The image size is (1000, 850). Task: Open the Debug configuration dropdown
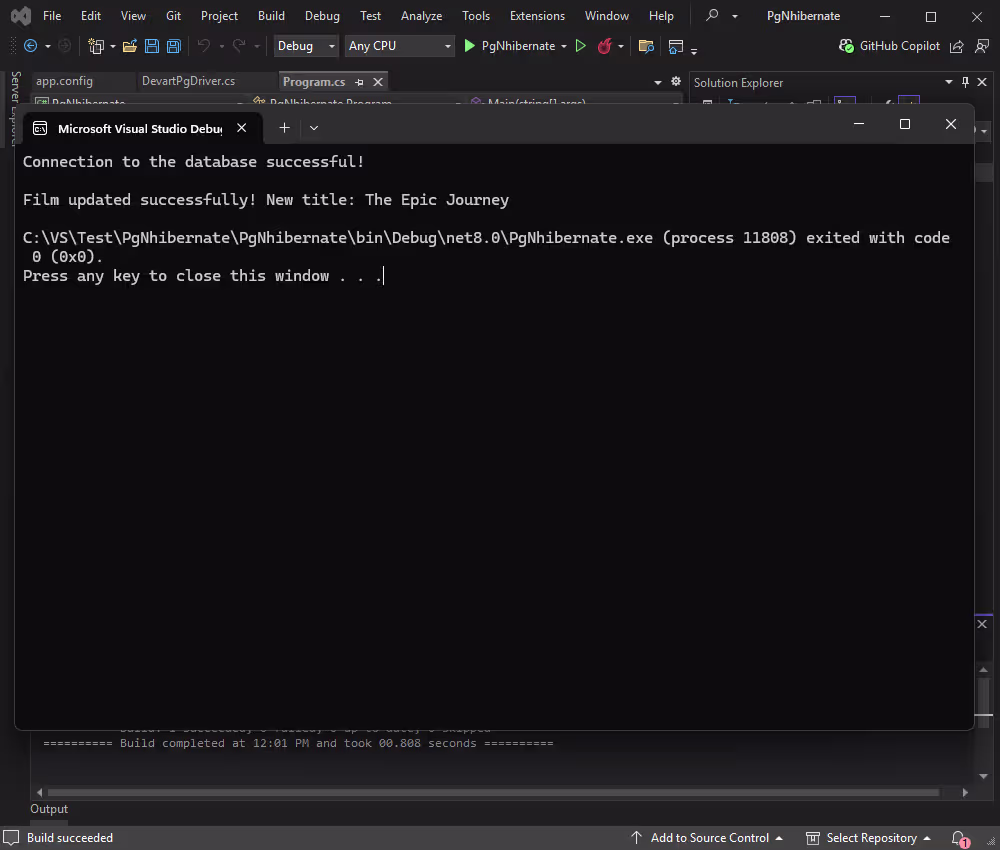[307, 46]
